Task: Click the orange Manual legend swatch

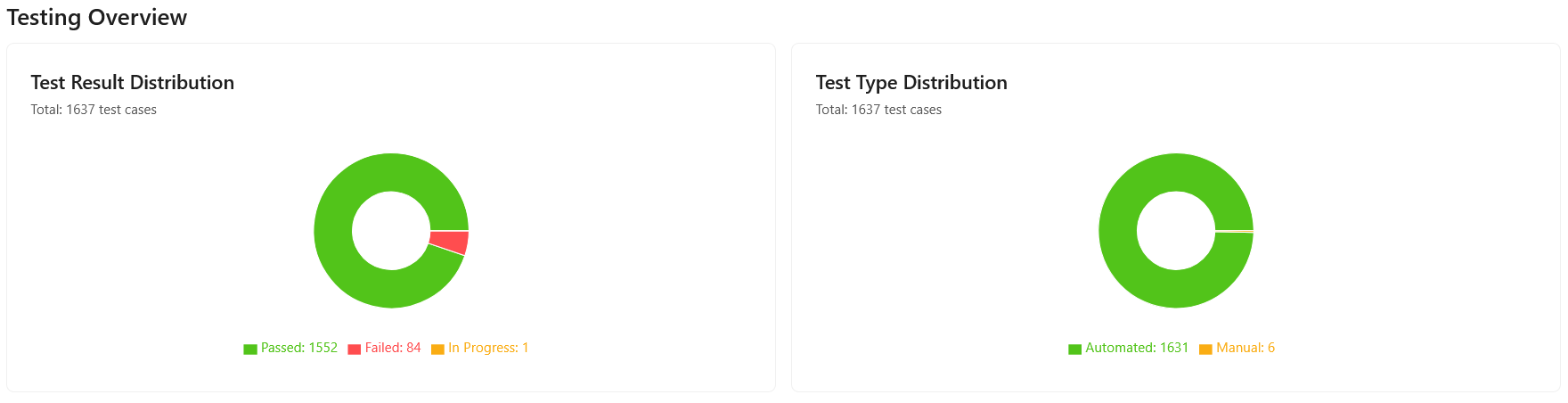Action: (x=1205, y=349)
